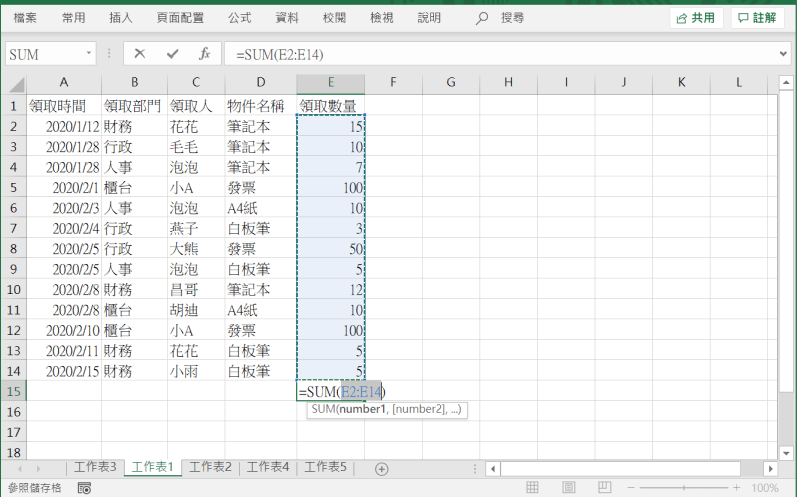This screenshot has width=797, height=497.
Task: Click date cell 2020/1/12
Action: tap(64, 127)
